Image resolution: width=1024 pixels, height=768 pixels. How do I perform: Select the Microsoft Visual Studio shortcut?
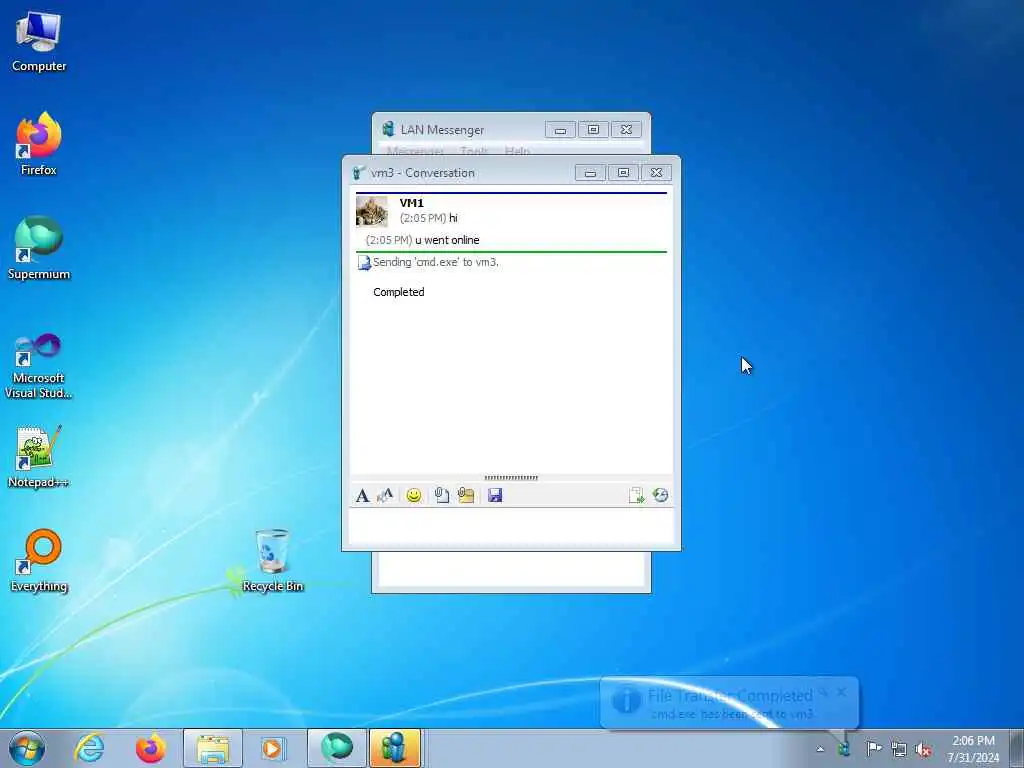[39, 366]
